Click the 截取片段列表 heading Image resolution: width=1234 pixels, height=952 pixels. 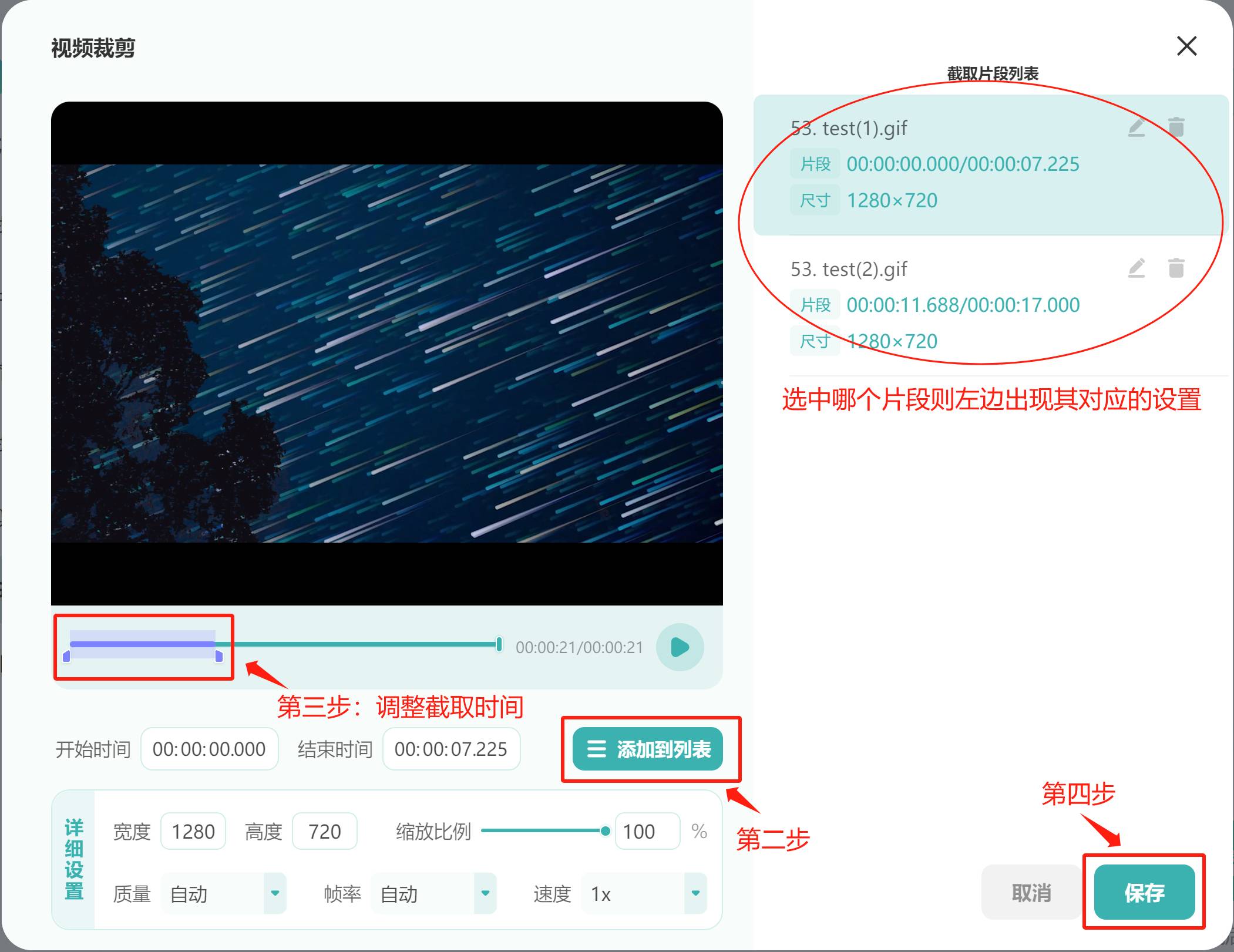993,73
